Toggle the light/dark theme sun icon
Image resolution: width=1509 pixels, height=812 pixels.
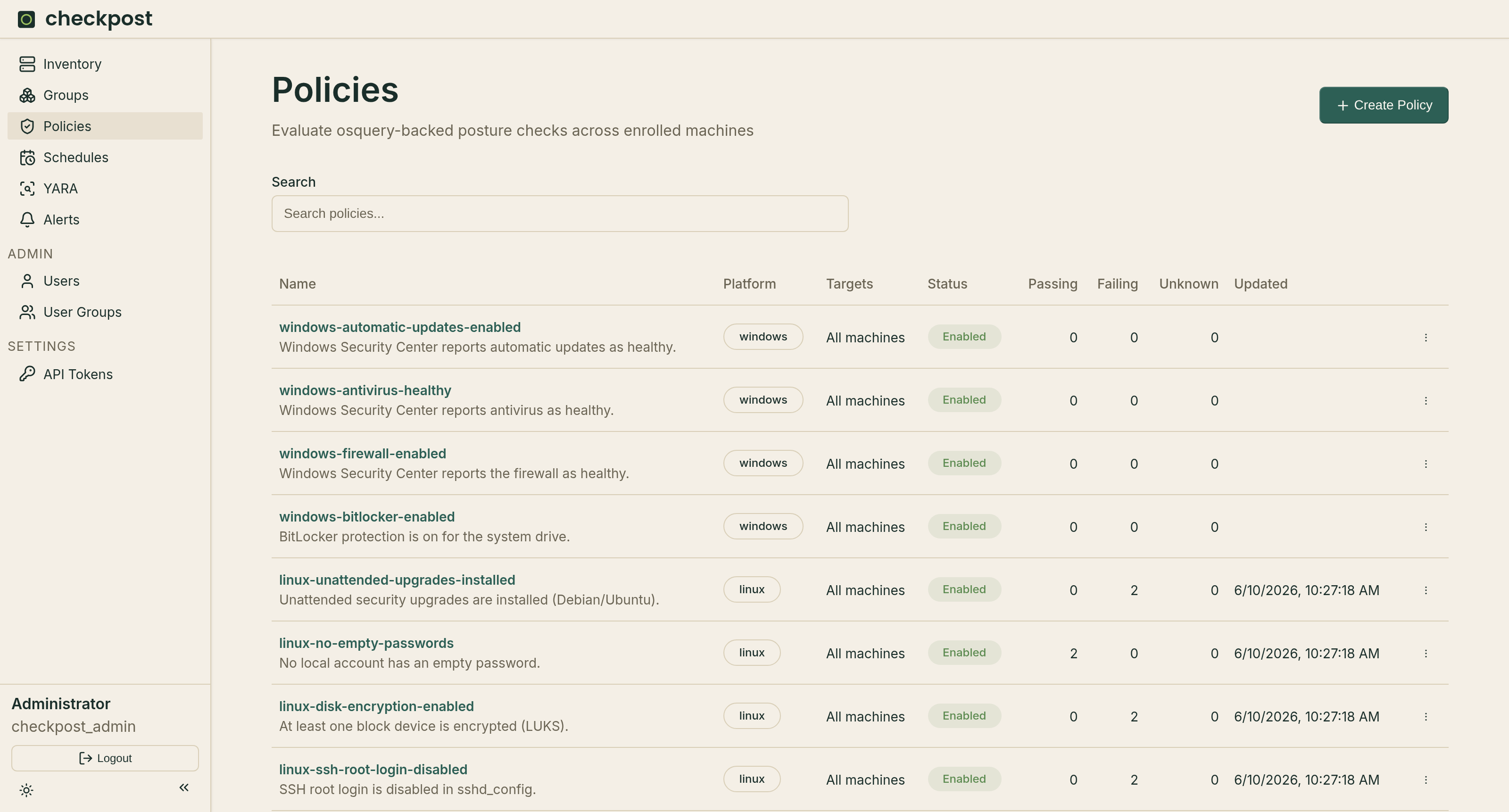(26, 790)
